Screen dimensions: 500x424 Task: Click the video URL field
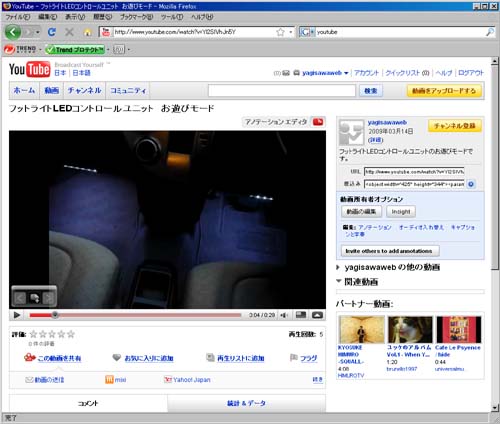(414, 172)
